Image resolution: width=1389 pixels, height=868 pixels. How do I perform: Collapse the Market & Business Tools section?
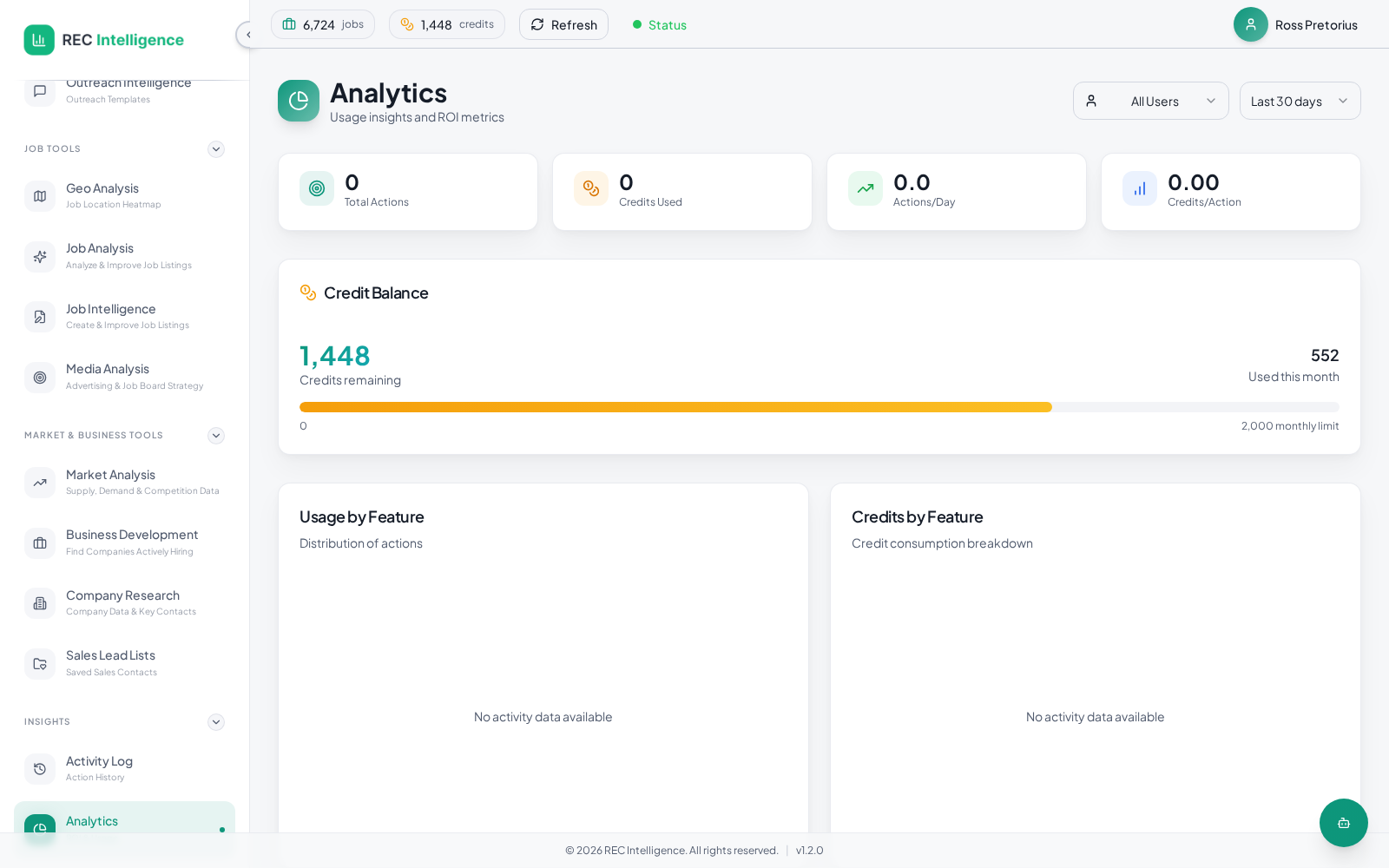[x=216, y=436]
